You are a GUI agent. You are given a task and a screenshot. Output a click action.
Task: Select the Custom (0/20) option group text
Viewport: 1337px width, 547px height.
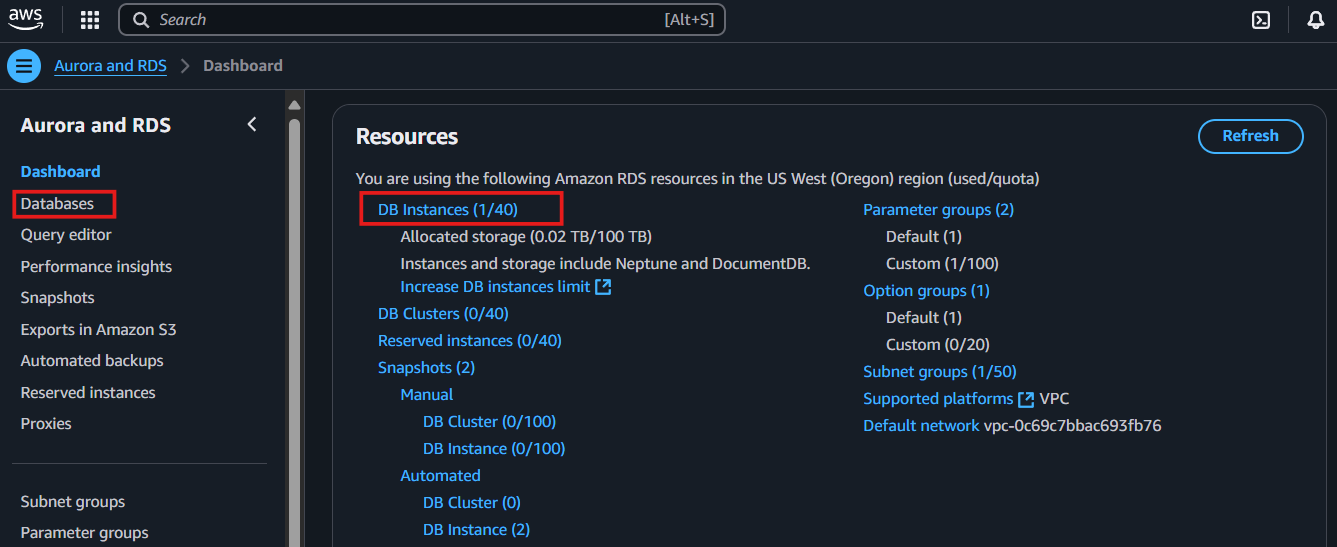pyautogui.click(x=938, y=345)
